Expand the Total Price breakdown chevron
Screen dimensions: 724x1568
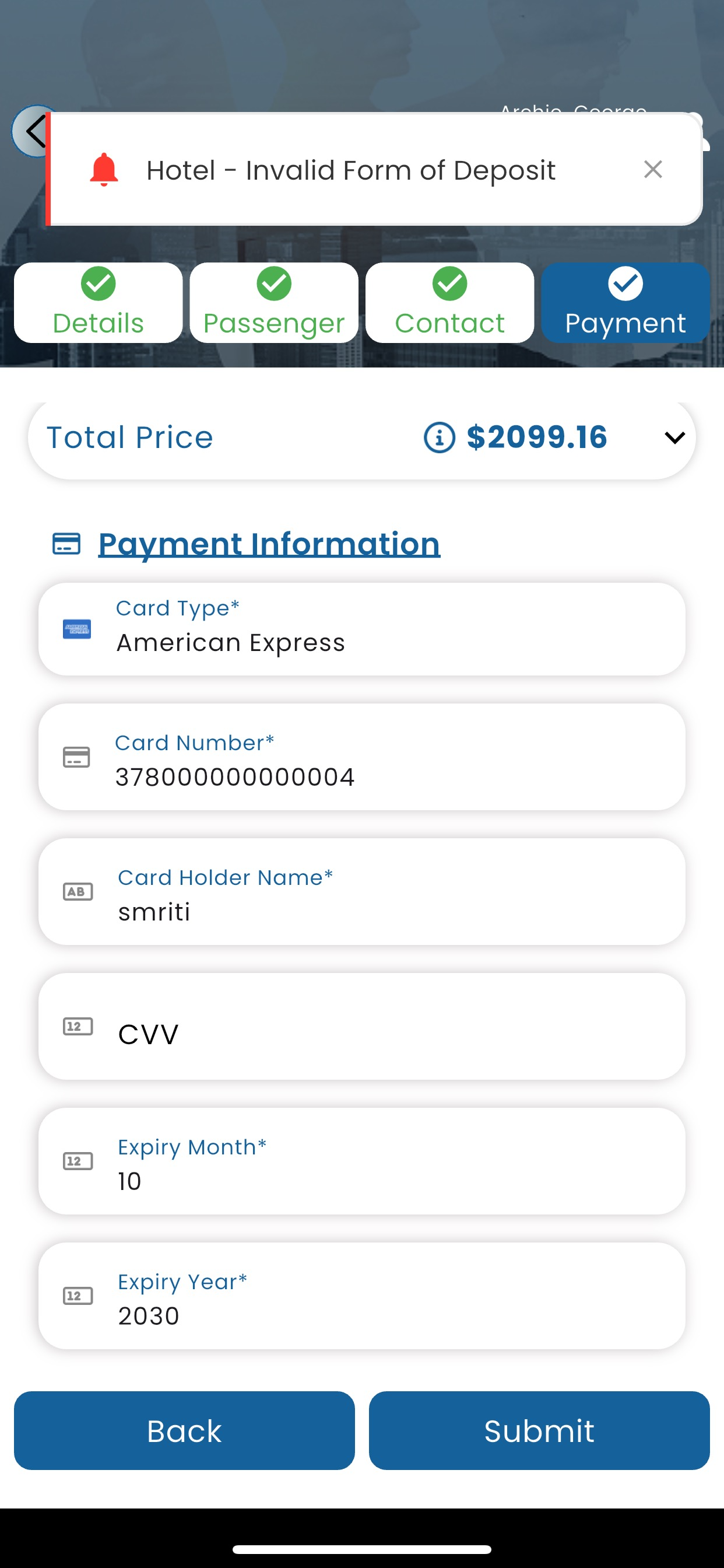674,437
